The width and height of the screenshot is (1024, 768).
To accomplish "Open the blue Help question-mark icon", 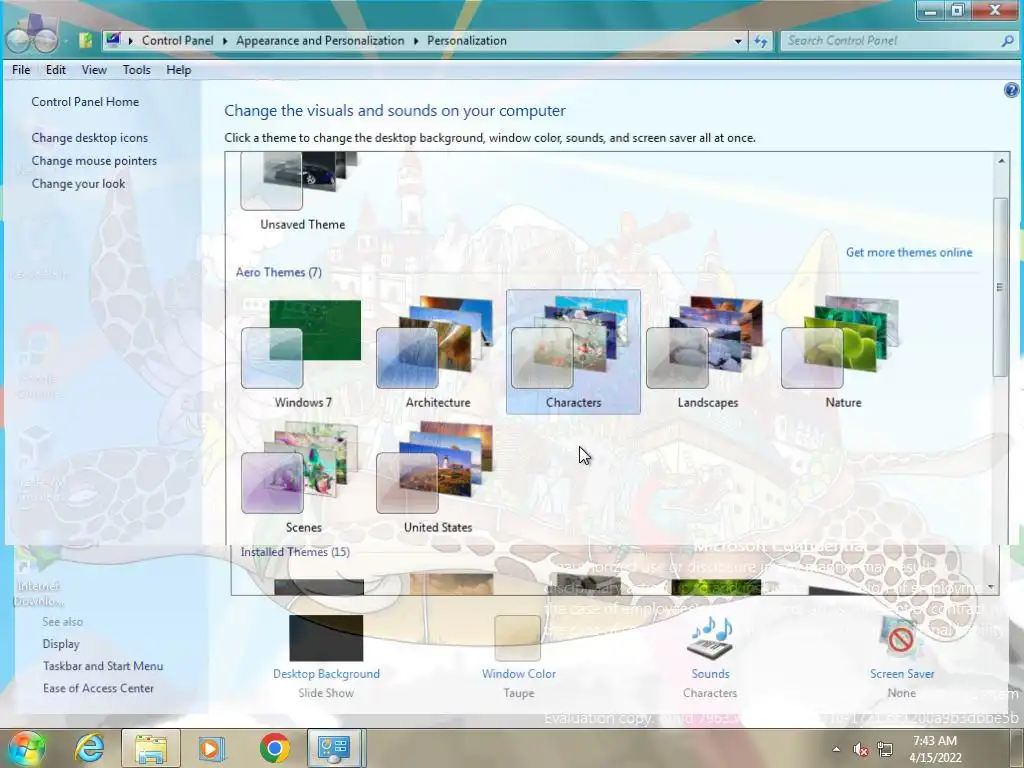I will coord(1011,90).
